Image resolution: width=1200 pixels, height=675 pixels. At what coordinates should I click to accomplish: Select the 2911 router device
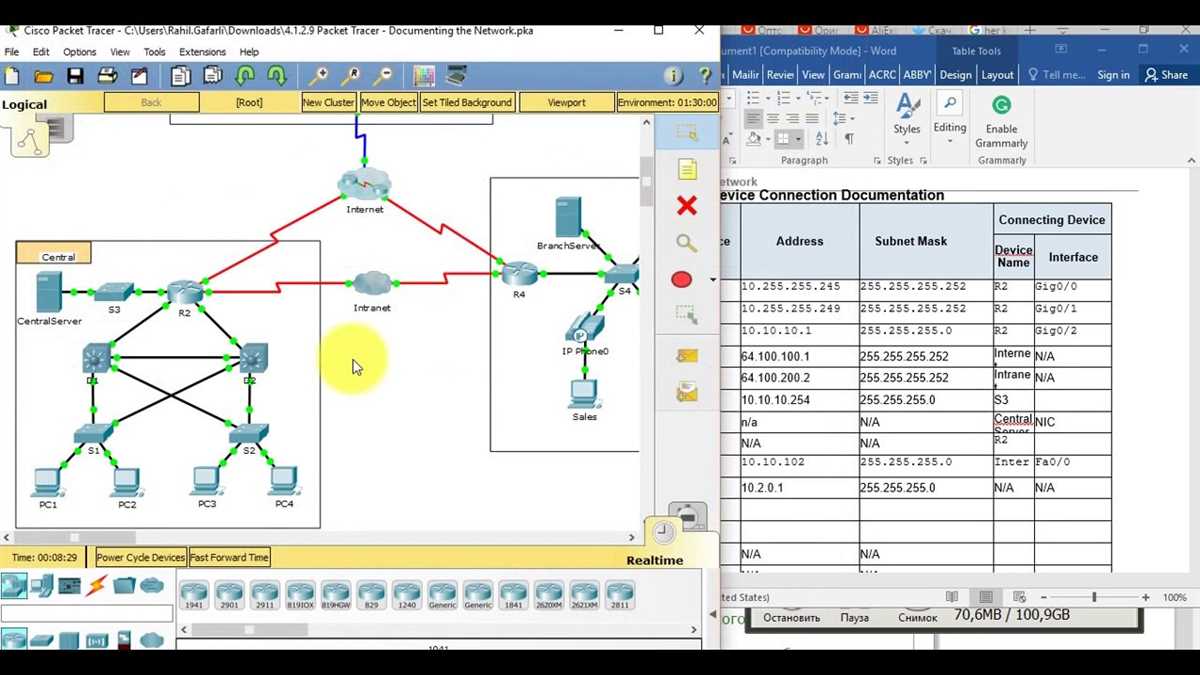click(x=265, y=595)
